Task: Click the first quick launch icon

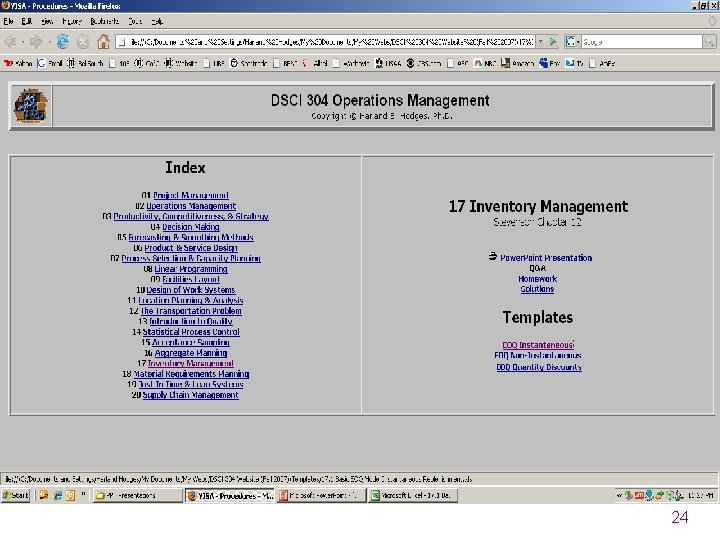Action: 44,495
